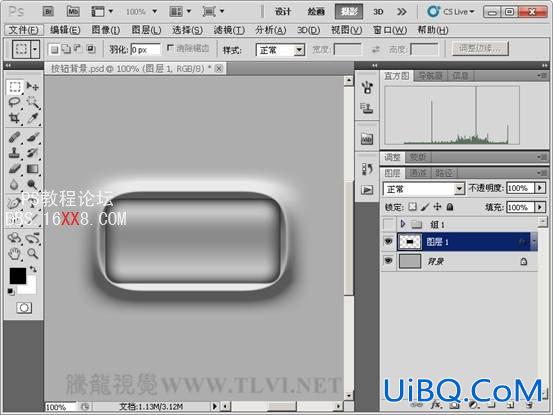Open the Mini Bridge panel icon in dock
553x415 pixels.
point(367,139)
